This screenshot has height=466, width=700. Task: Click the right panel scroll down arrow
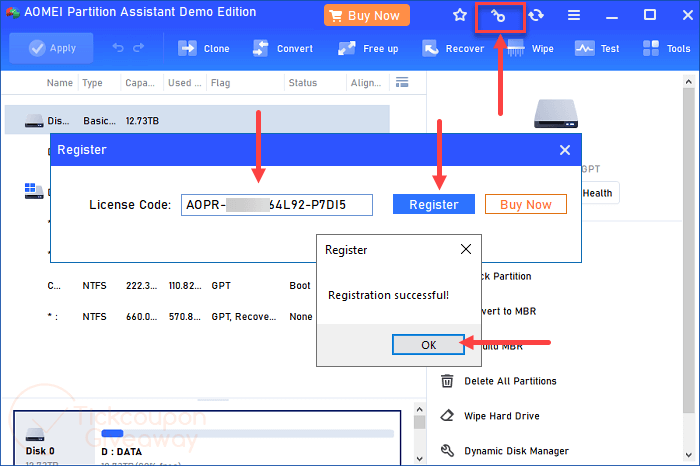point(688,455)
